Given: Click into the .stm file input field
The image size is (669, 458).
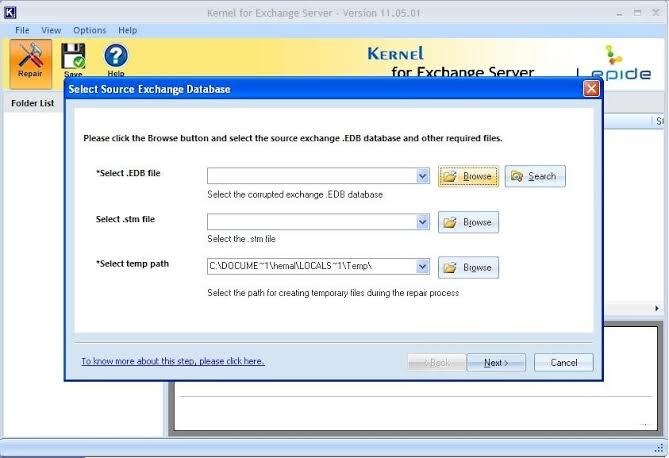Looking at the screenshot, I should pyautogui.click(x=312, y=222).
